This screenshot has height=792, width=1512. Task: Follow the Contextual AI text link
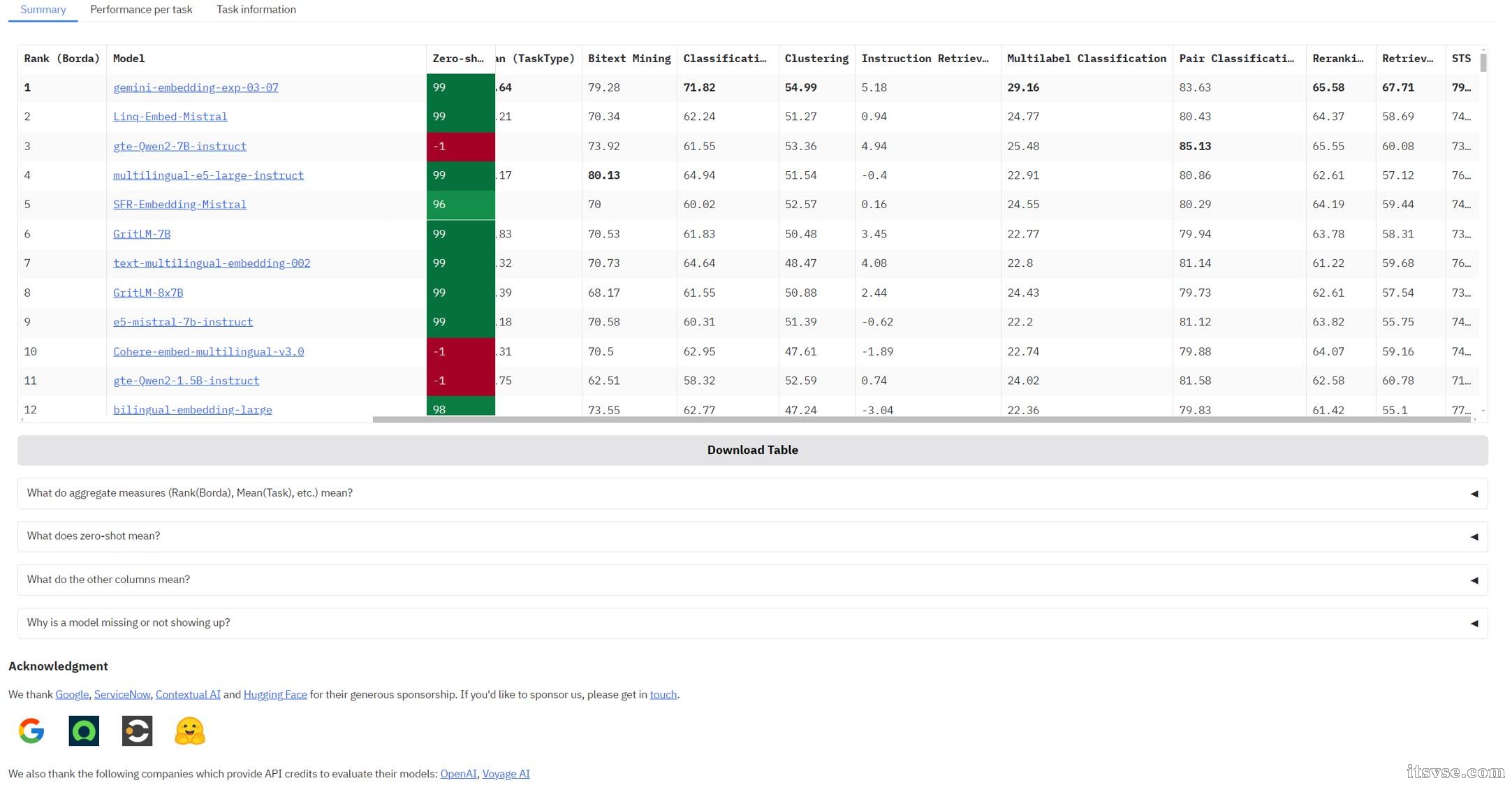pos(188,695)
